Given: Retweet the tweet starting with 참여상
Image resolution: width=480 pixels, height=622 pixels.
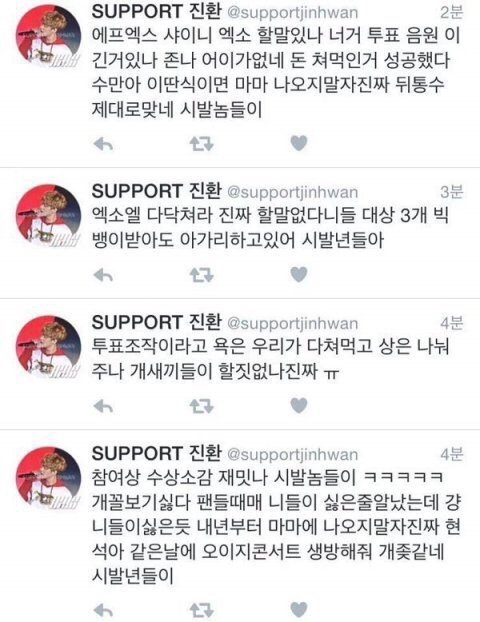Looking at the screenshot, I should point(202,610).
